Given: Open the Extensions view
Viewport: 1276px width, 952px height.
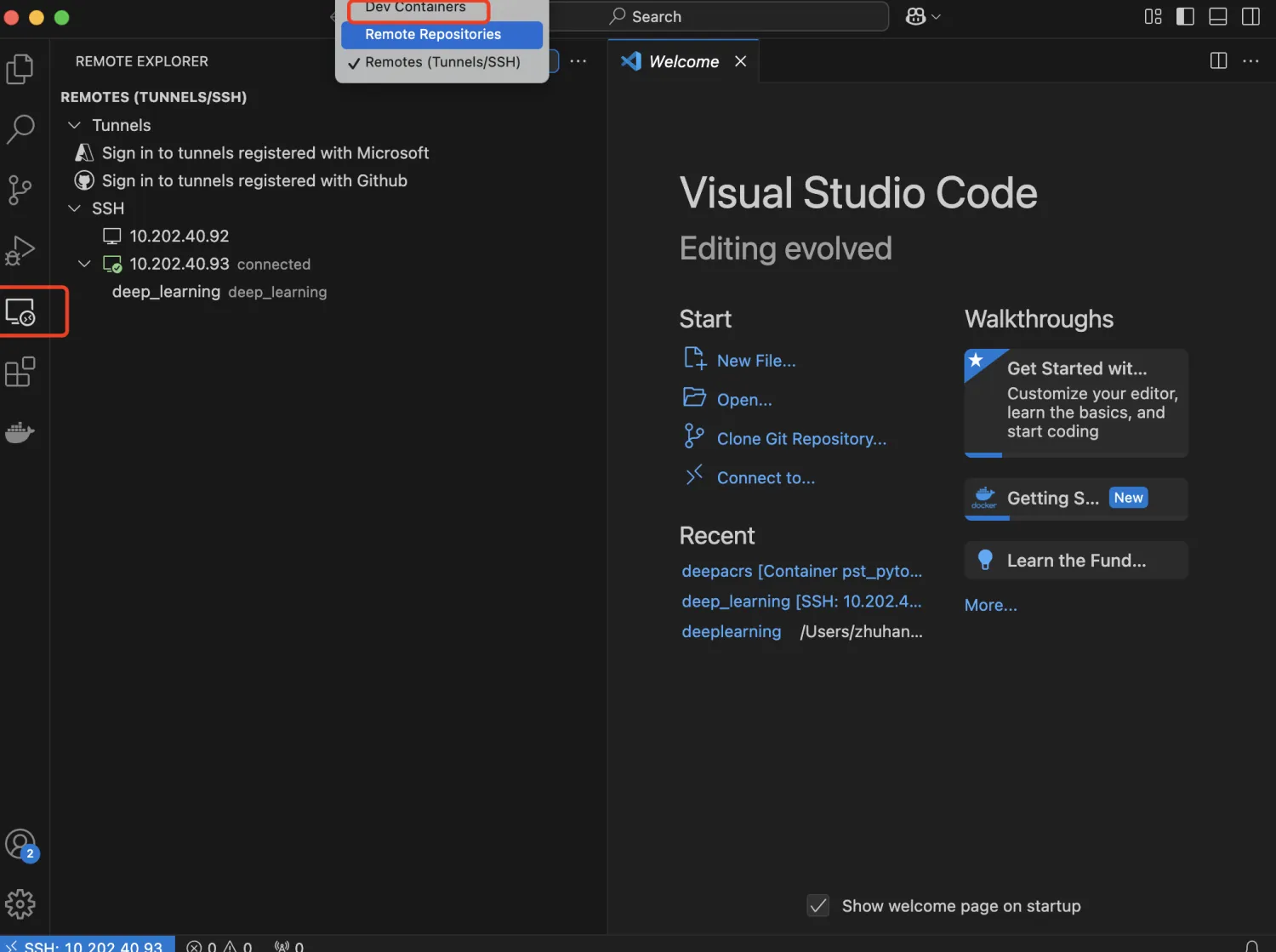Looking at the screenshot, I should [20, 373].
